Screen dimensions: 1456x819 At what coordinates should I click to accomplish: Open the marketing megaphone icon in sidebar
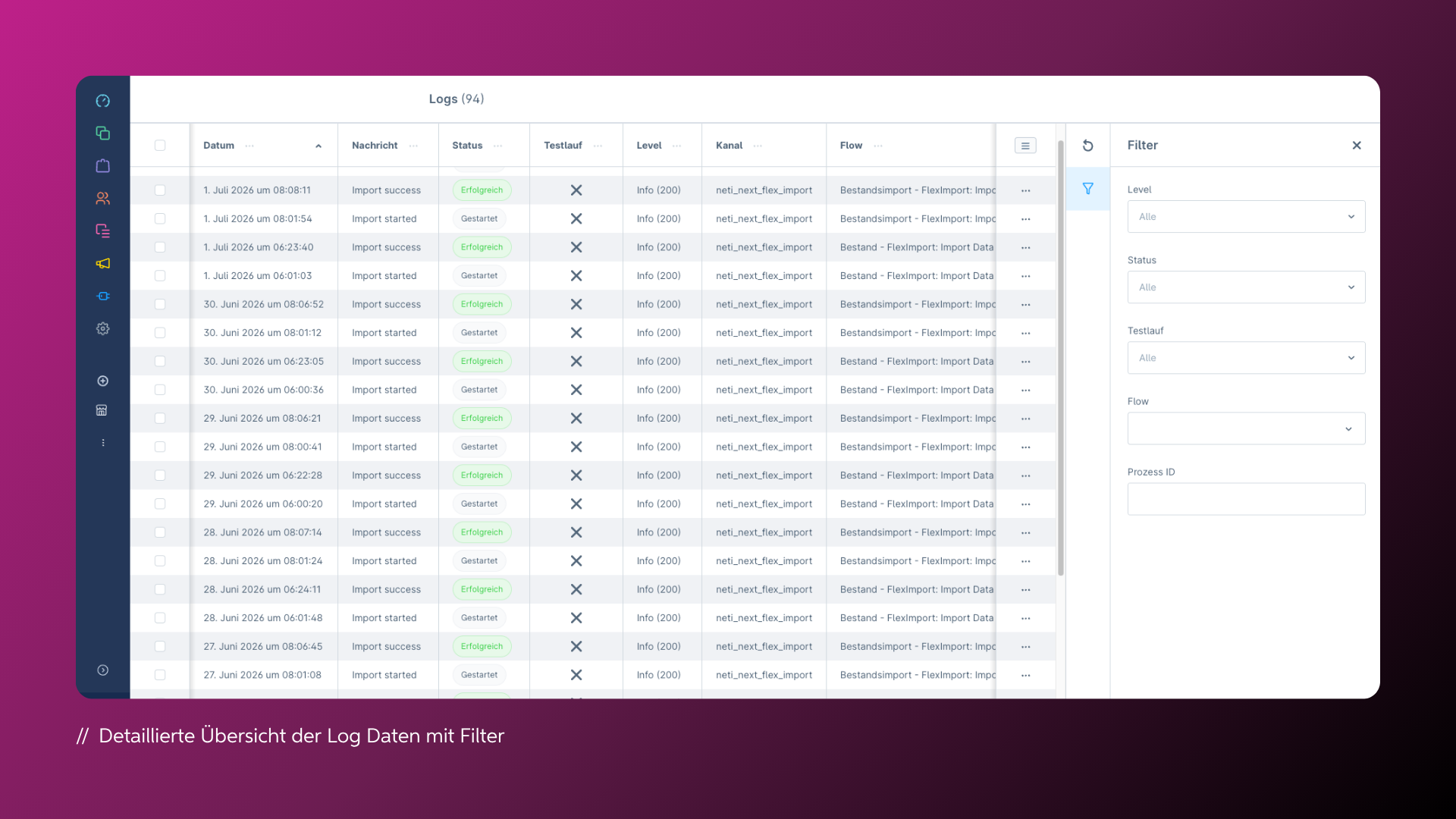[103, 264]
